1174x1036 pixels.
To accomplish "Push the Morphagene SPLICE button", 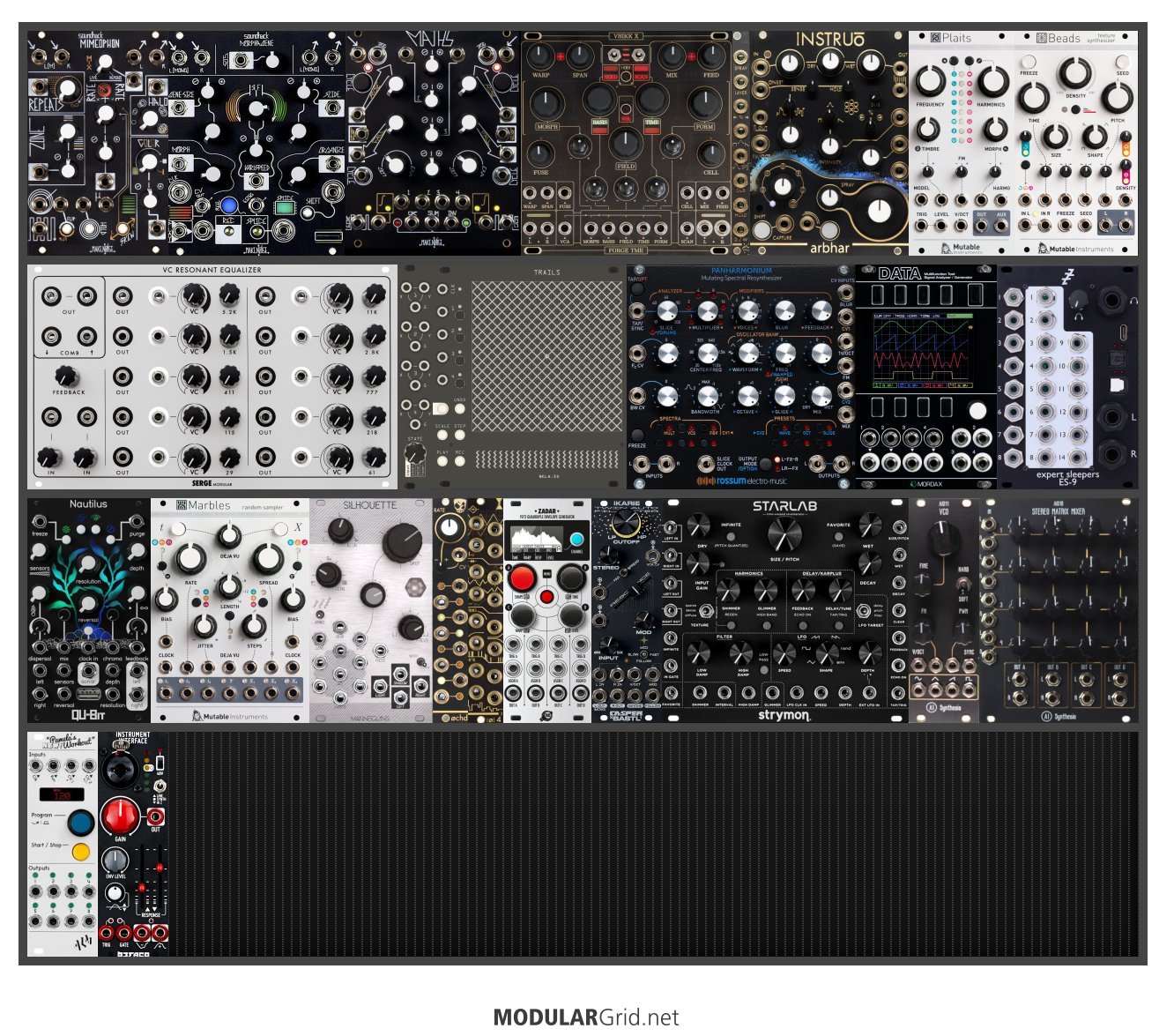I will (256, 233).
